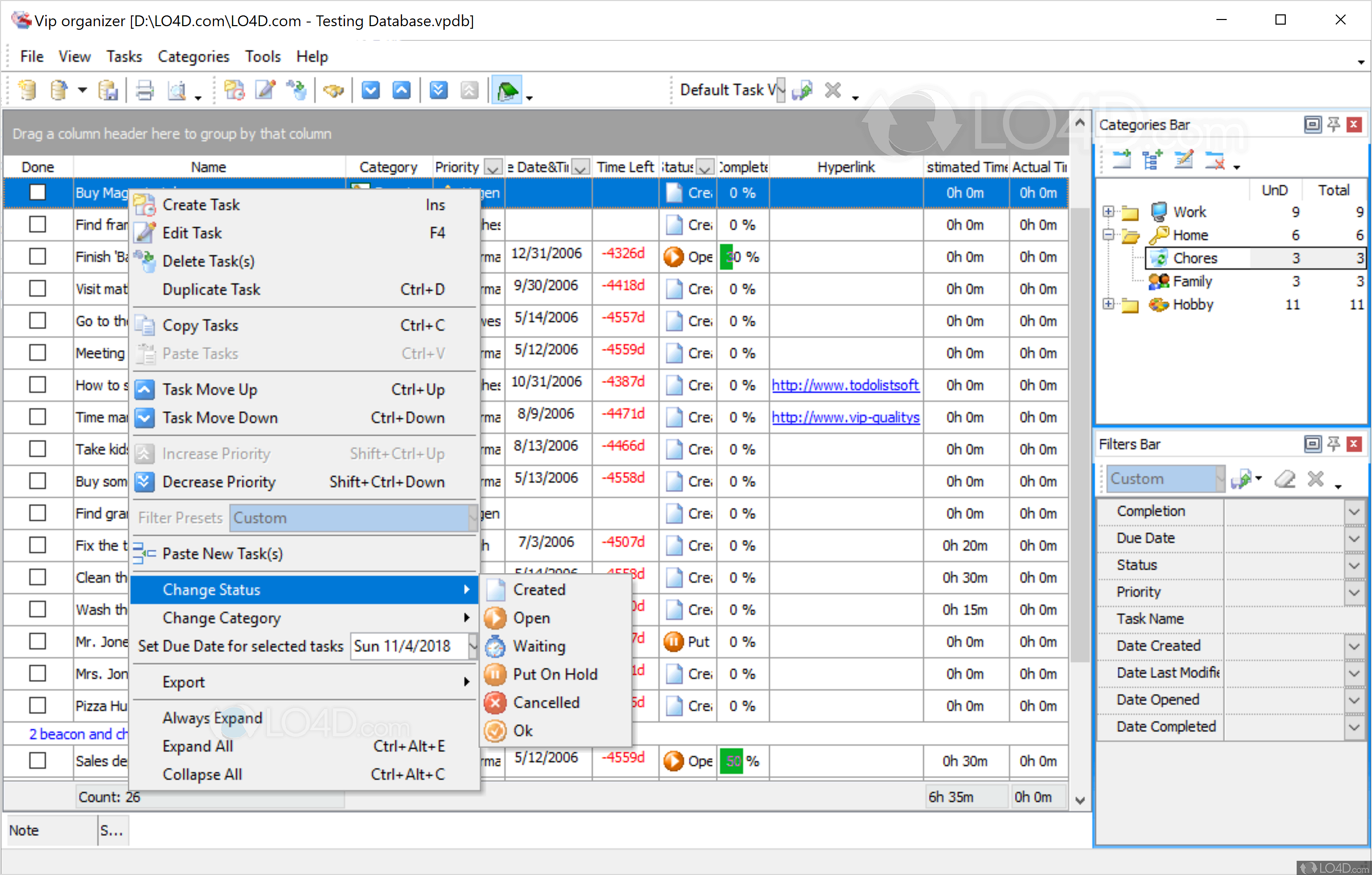Maximize the Categories Bar panel

(1312, 124)
